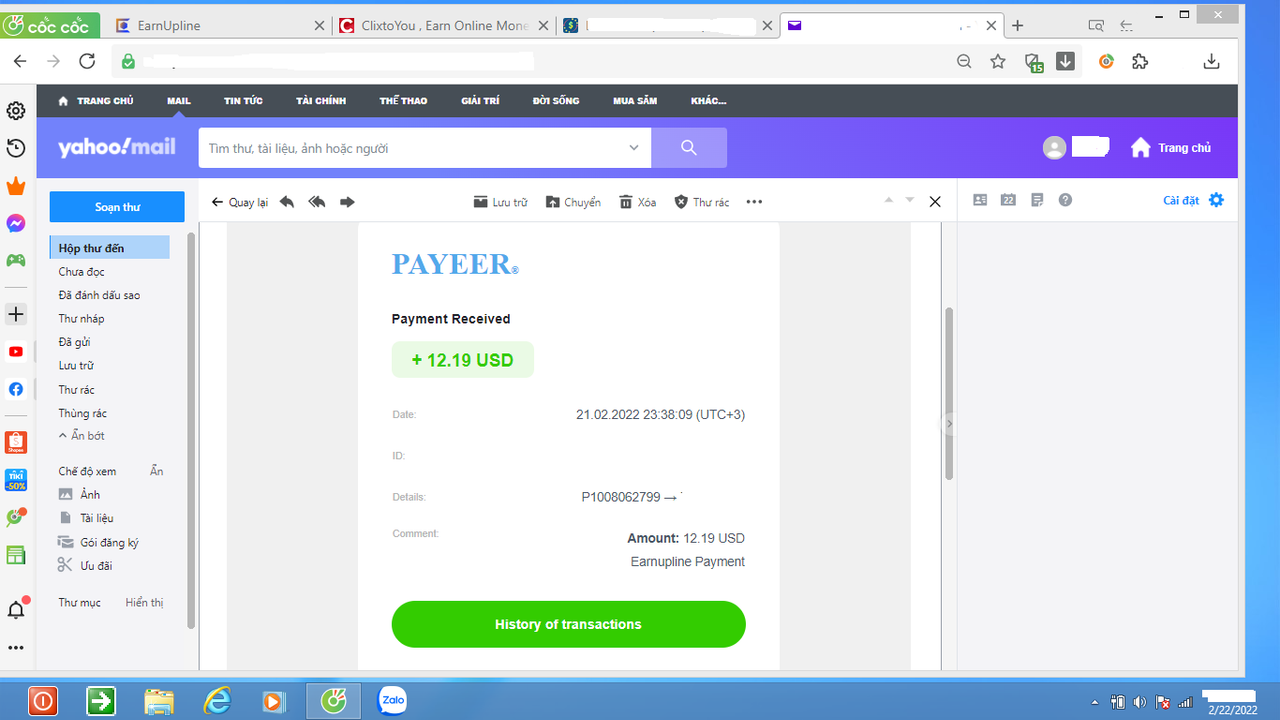The image size is (1280, 720).
Task: Open notifications bell in browser sidebar
Action: pyautogui.click(x=16, y=609)
